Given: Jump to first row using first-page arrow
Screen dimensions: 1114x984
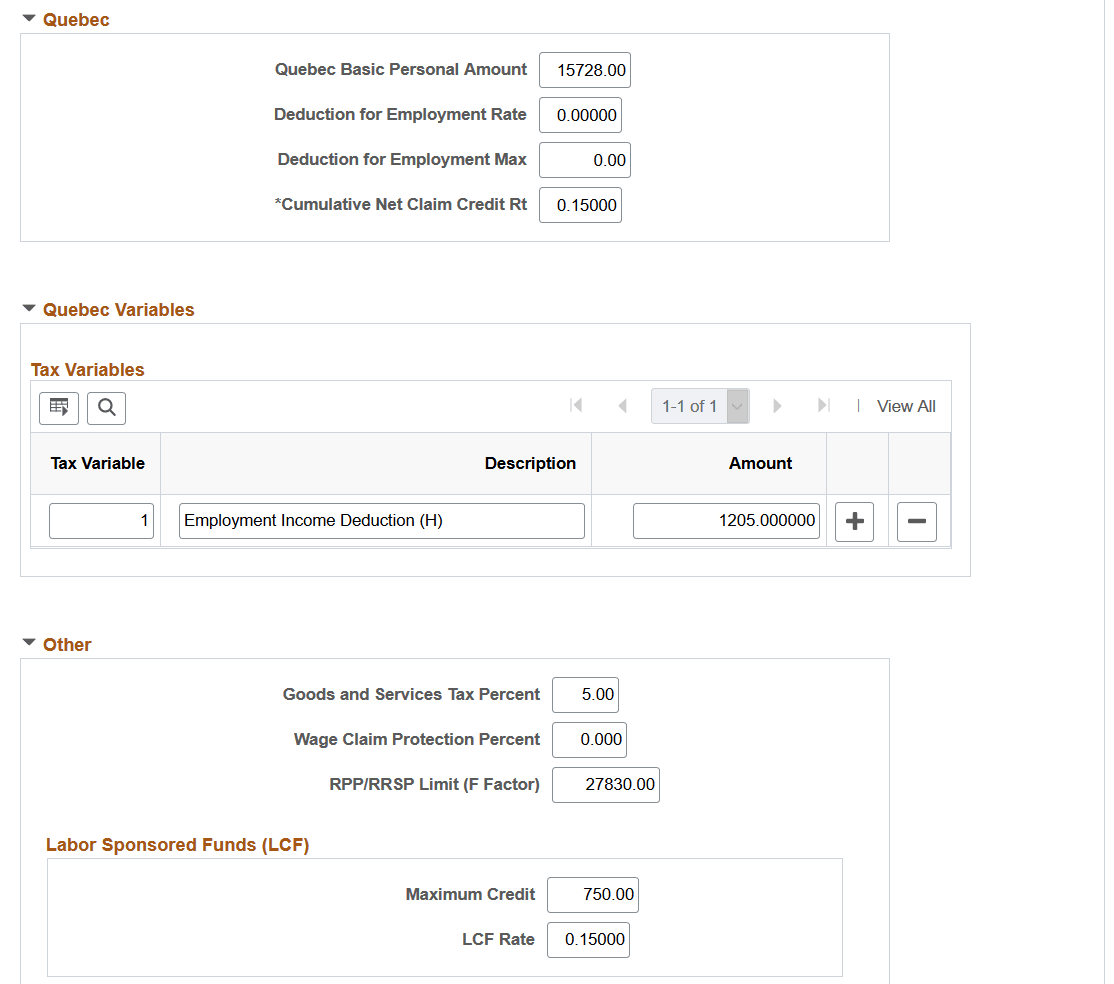Looking at the screenshot, I should (x=576, y=405).
